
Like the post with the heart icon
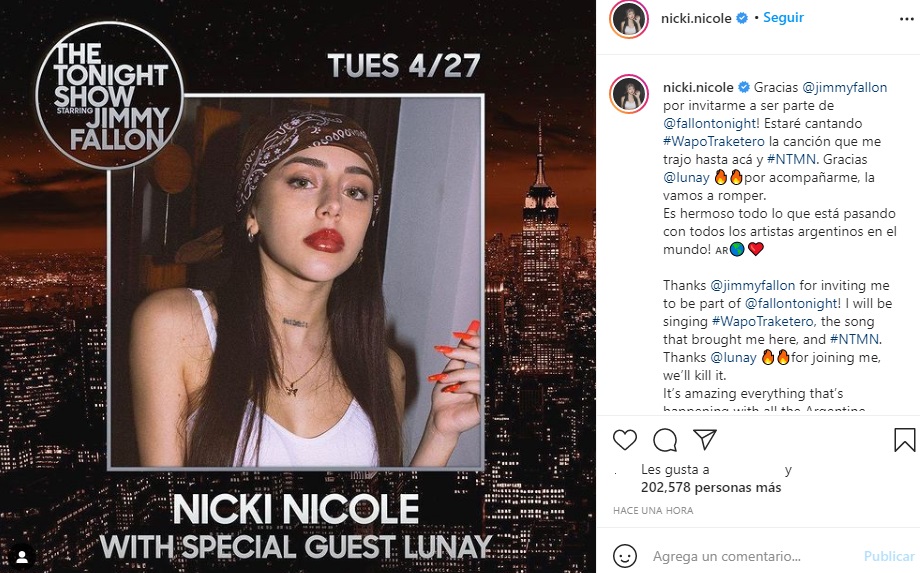point(625,440)
